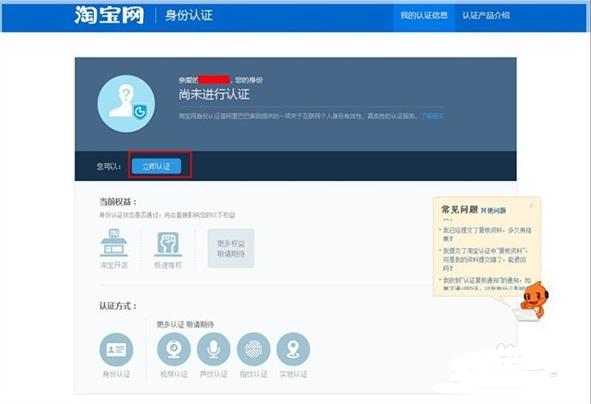
Task: Select the 指纹认证 fingerprint icon
Action: pyautogui.click(x=254, y=349)
